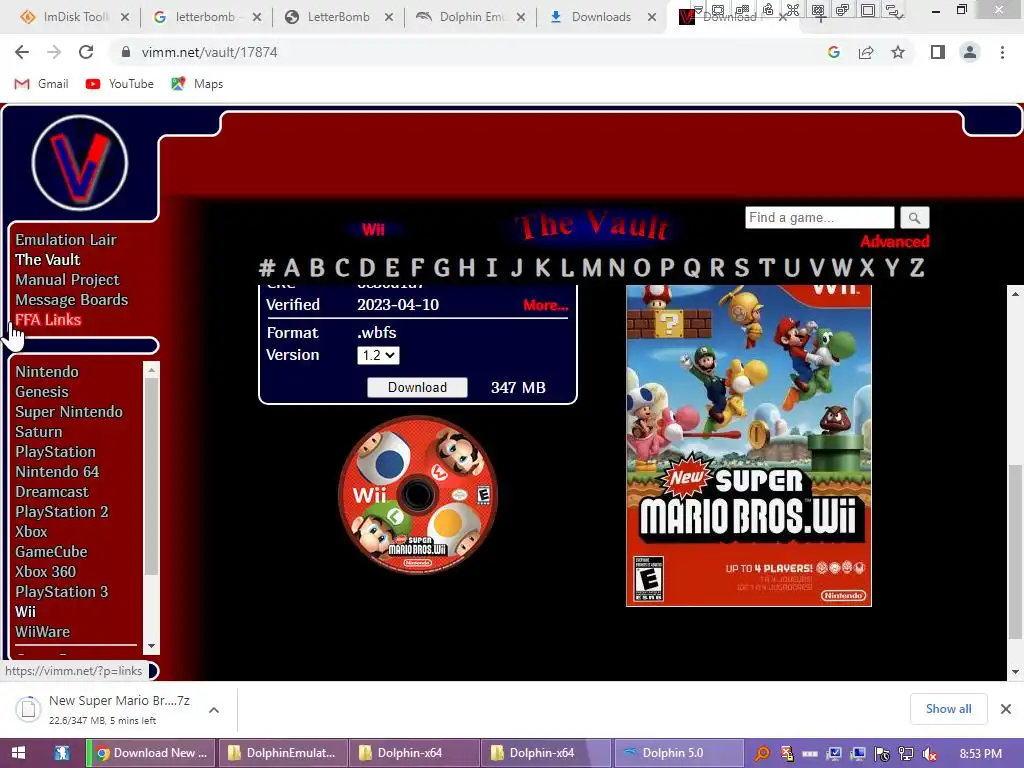Click the Google icon in address bar

[834, 52]
